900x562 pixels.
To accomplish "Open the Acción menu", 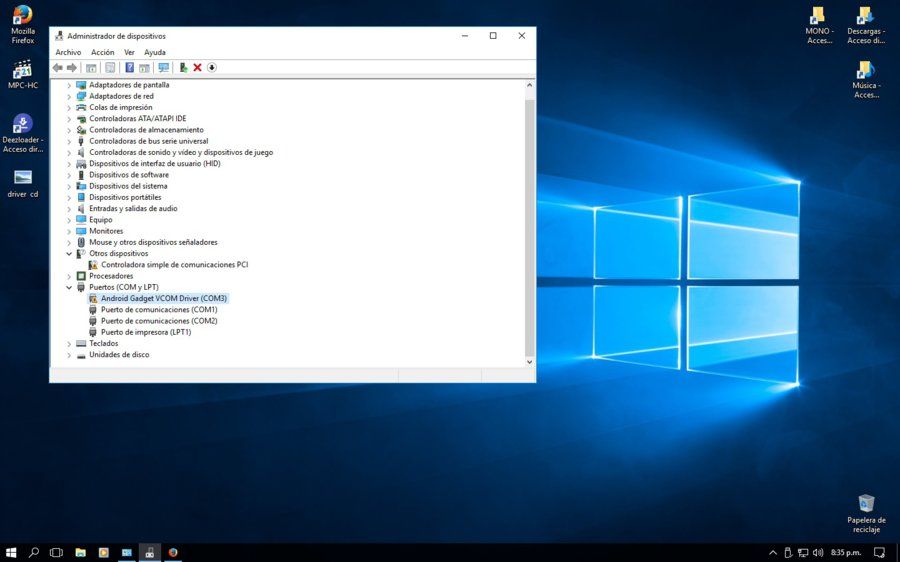I will [x=103, y=52].
